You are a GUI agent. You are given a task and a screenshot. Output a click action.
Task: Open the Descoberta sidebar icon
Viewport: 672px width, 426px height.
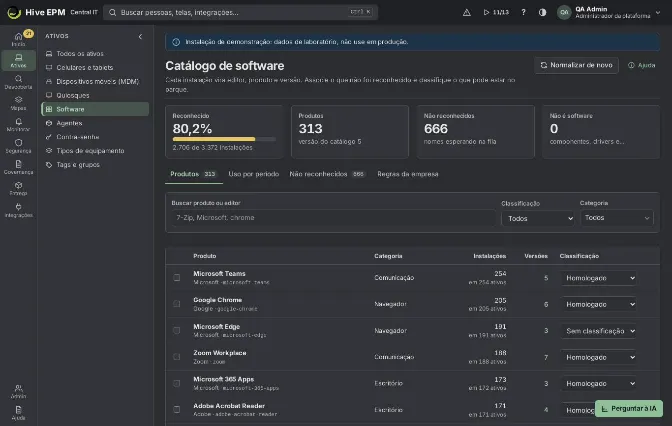coord(18,82)
